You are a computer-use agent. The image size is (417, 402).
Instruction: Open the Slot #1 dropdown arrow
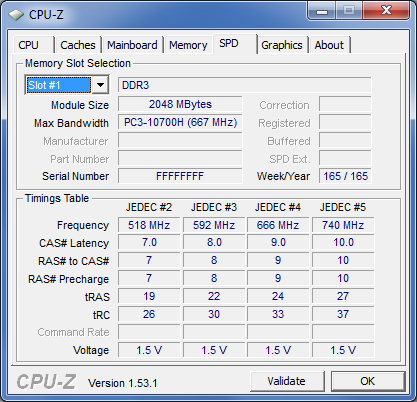pos(100,85)
